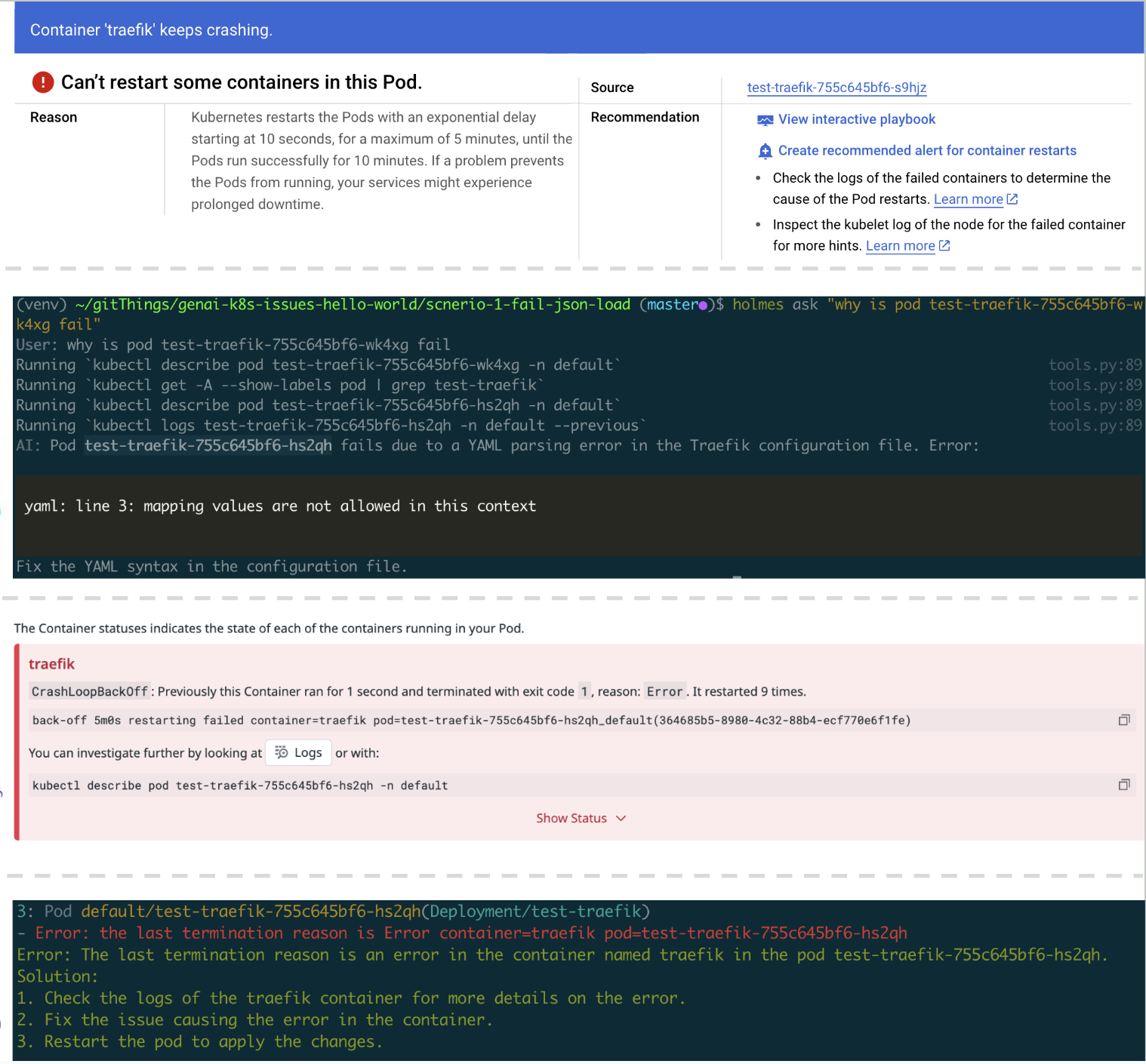The width and height of the screenshot is (1146, 1064).
Task: Click external link icon after Pod restarts Learn more
Action: (1012, 199)
